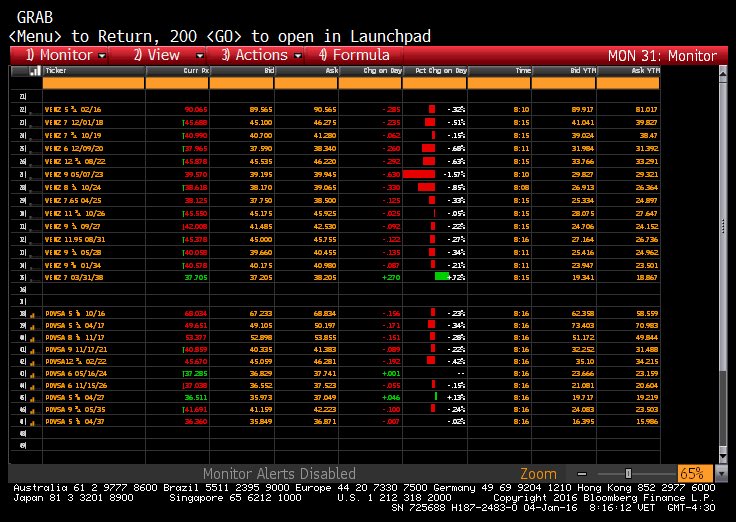Image resolution: width=736 pixels, height=522 pixels.
Task: Click the current price 90.065
Action: 196,109
